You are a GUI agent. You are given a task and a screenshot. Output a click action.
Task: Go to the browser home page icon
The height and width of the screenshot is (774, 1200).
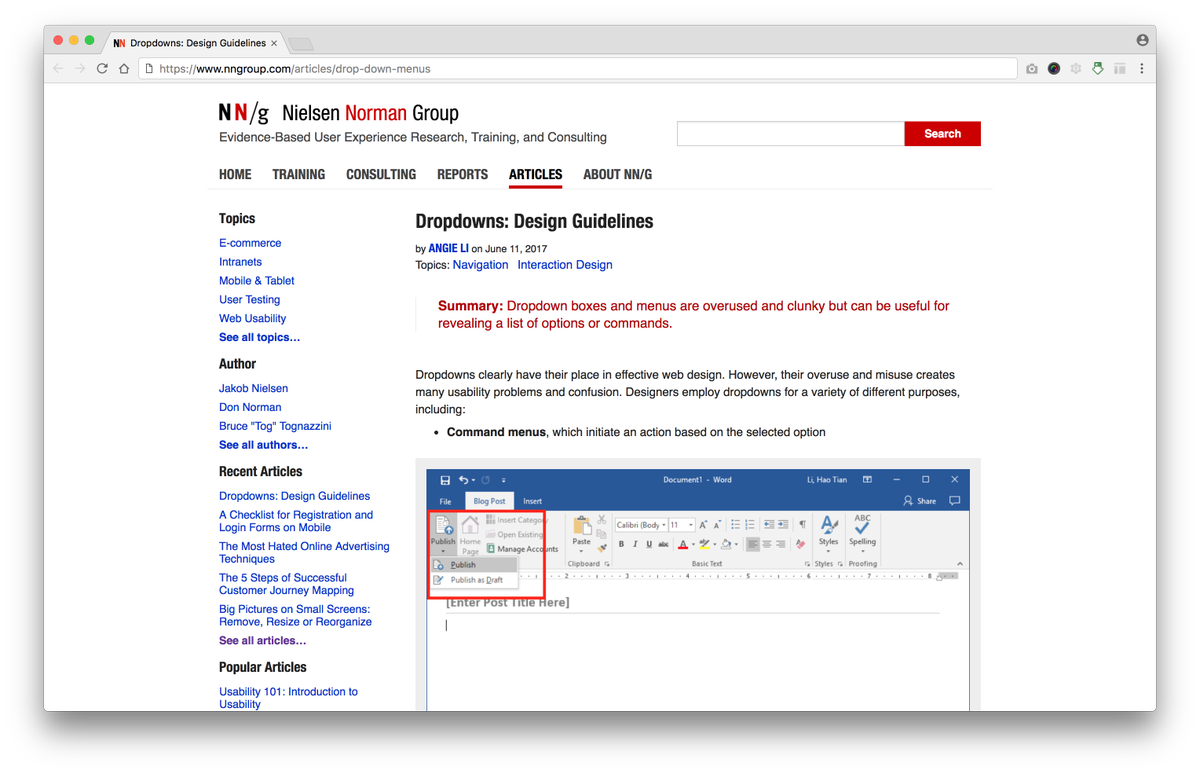[x=124, y=69]
